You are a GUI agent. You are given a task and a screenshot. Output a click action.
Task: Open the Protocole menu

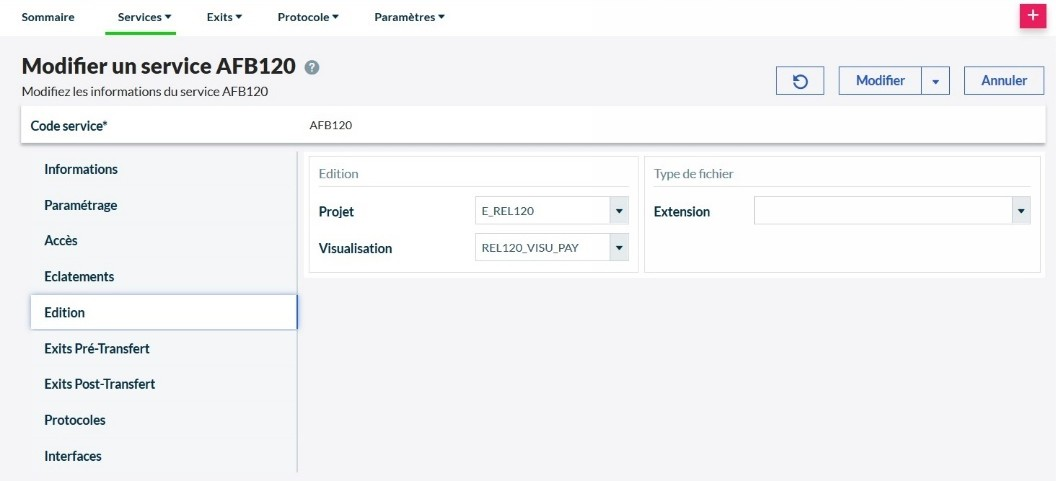308,17
